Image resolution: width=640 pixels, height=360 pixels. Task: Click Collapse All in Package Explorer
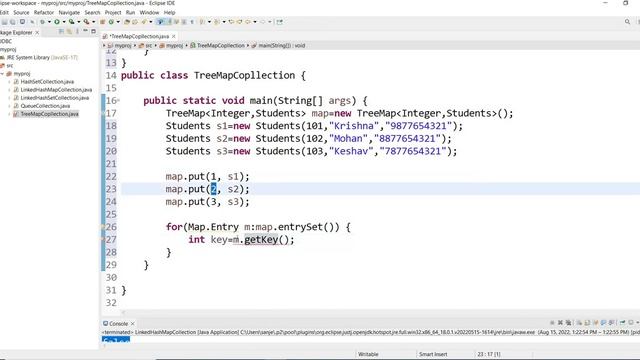coord(61,31)
